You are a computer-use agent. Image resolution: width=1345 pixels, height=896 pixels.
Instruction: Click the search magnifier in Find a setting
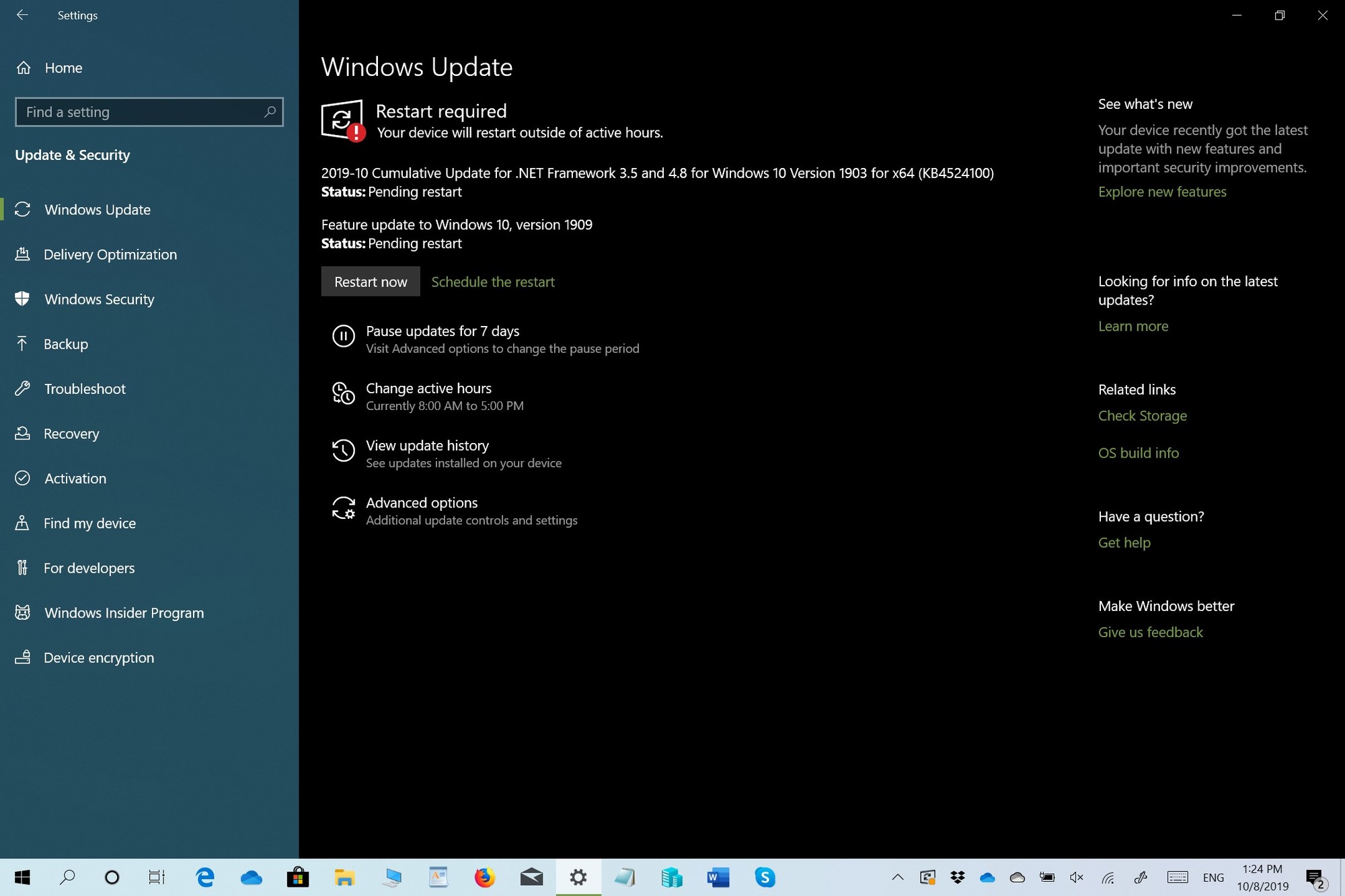[270, 112]
